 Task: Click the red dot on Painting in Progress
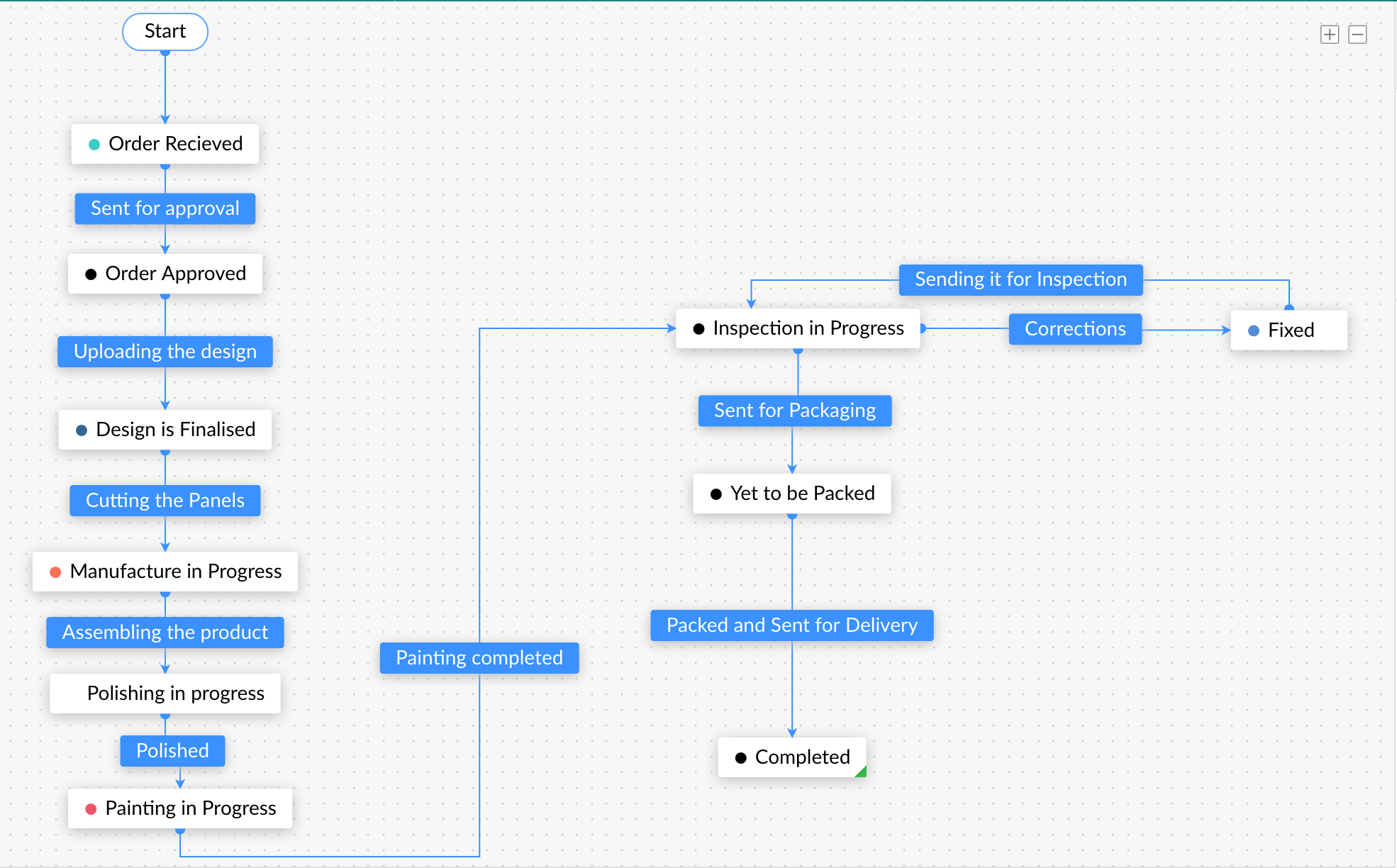pos(91,809)
